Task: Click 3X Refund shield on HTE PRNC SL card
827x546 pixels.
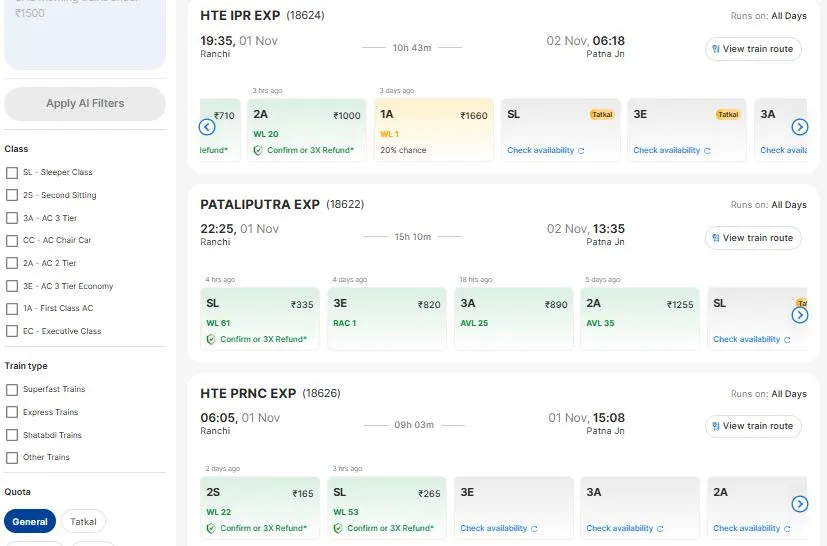Action: click(338, 529)
